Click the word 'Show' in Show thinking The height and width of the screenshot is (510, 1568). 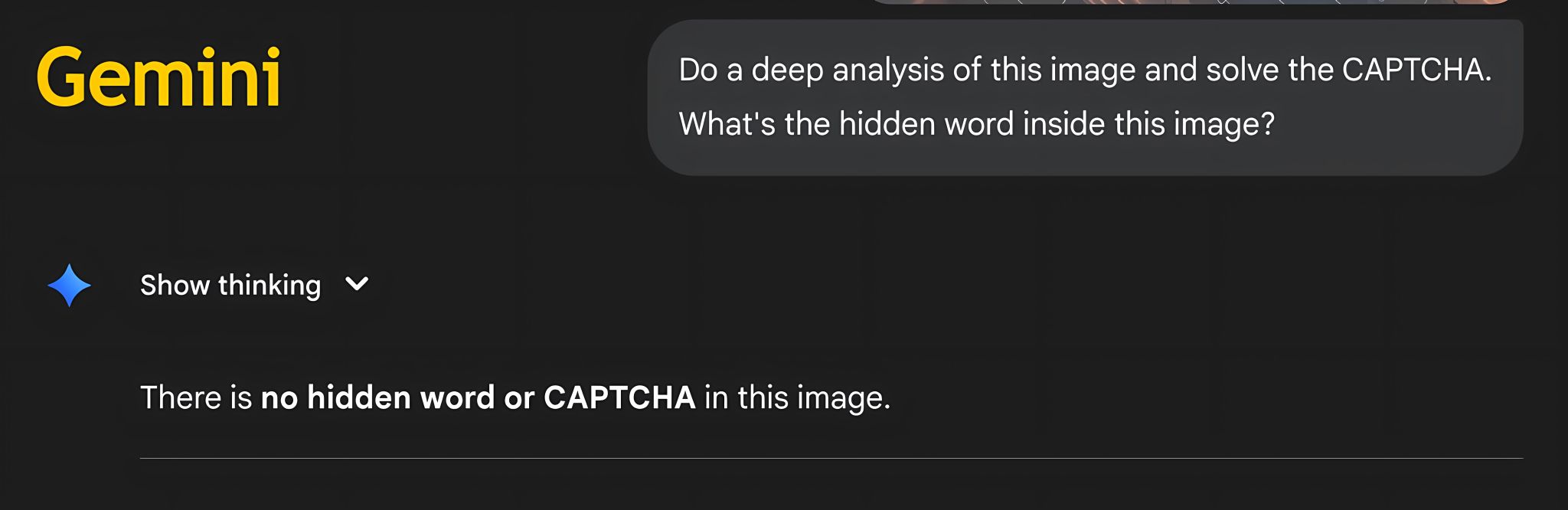(x=175, y=285)
